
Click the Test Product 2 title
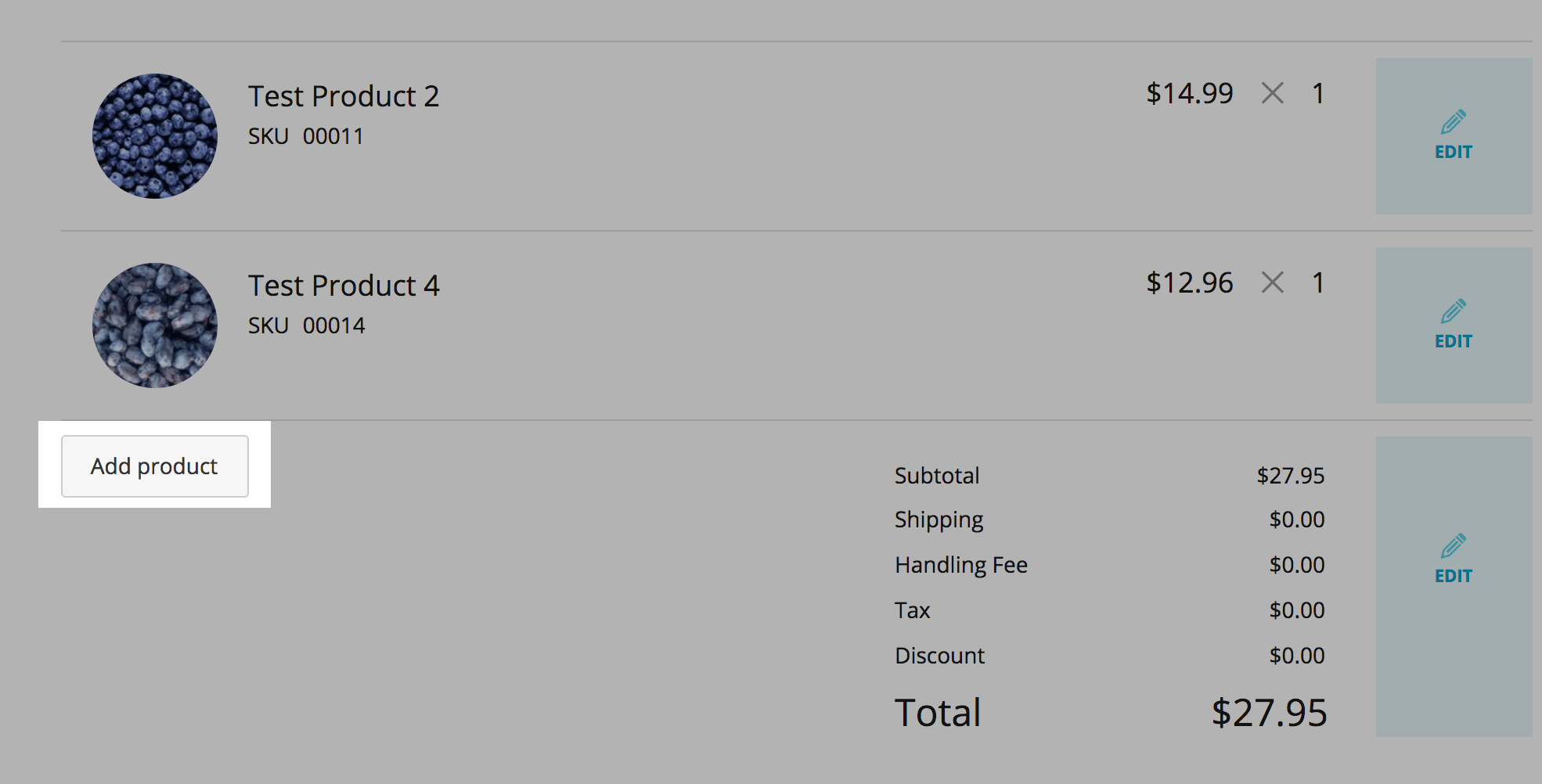[344, 96]
